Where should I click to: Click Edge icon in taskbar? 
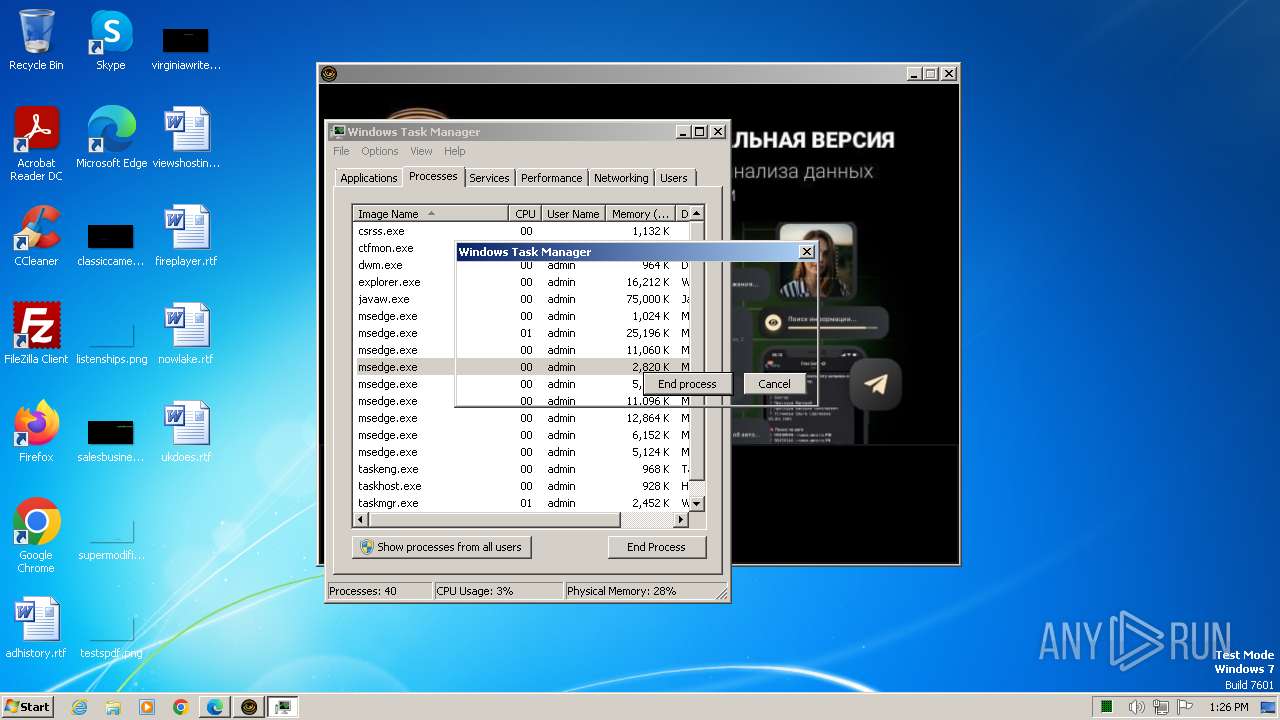pyautogui.click(x=215, y=707)
